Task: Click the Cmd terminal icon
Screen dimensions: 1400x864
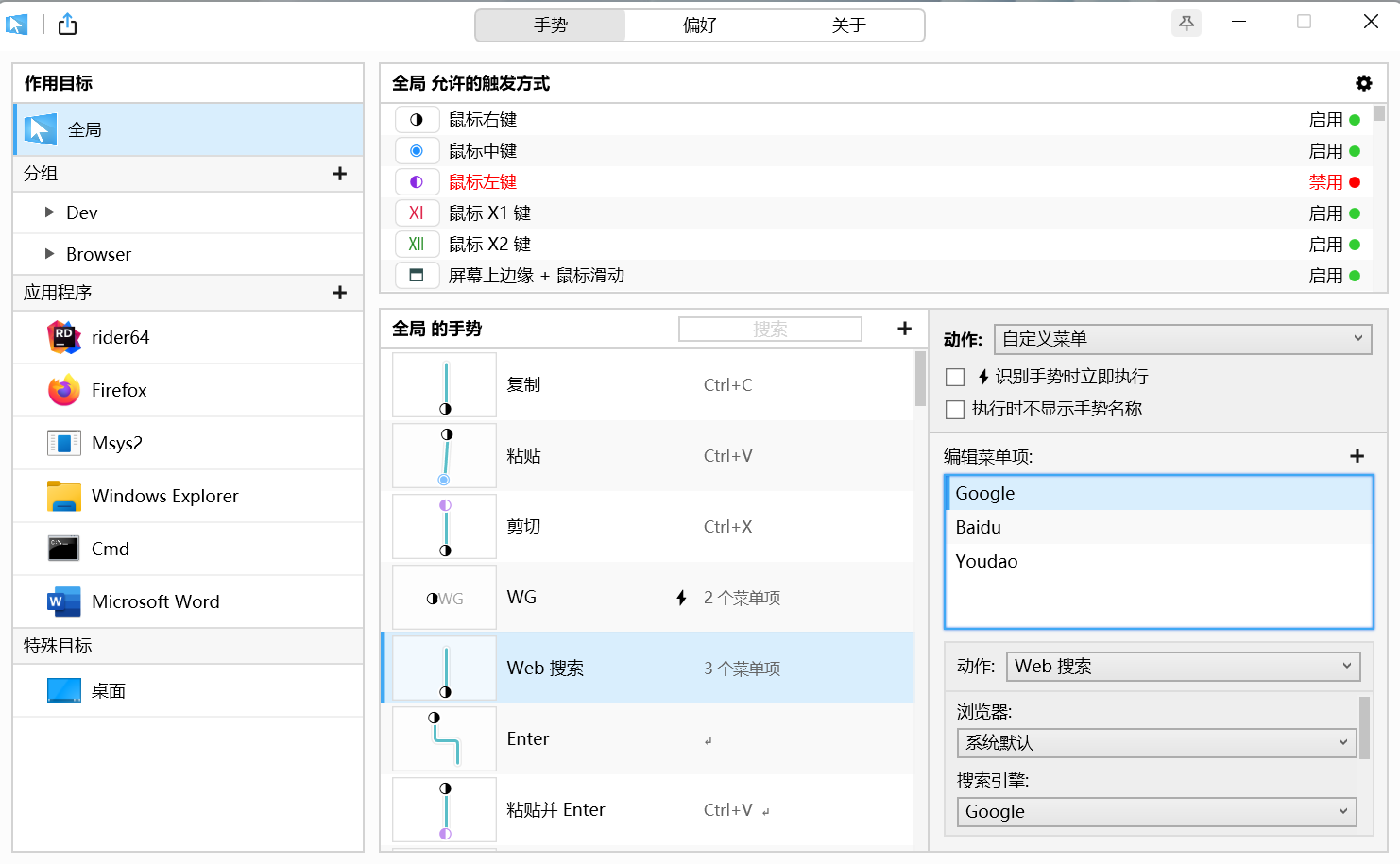Action: coord(63,549)
